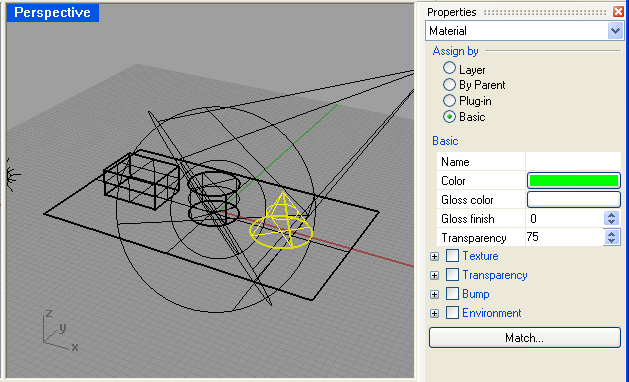Viewport: 629px width, 382px height.
Task: Expand the Texture section
Action: pos(434,256)
